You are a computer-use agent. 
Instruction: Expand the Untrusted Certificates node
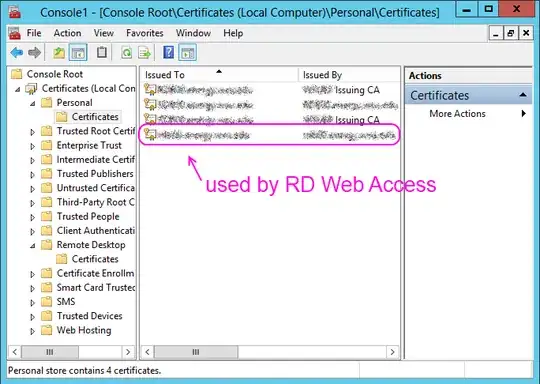pyautogui.click(x=32, y=189)
